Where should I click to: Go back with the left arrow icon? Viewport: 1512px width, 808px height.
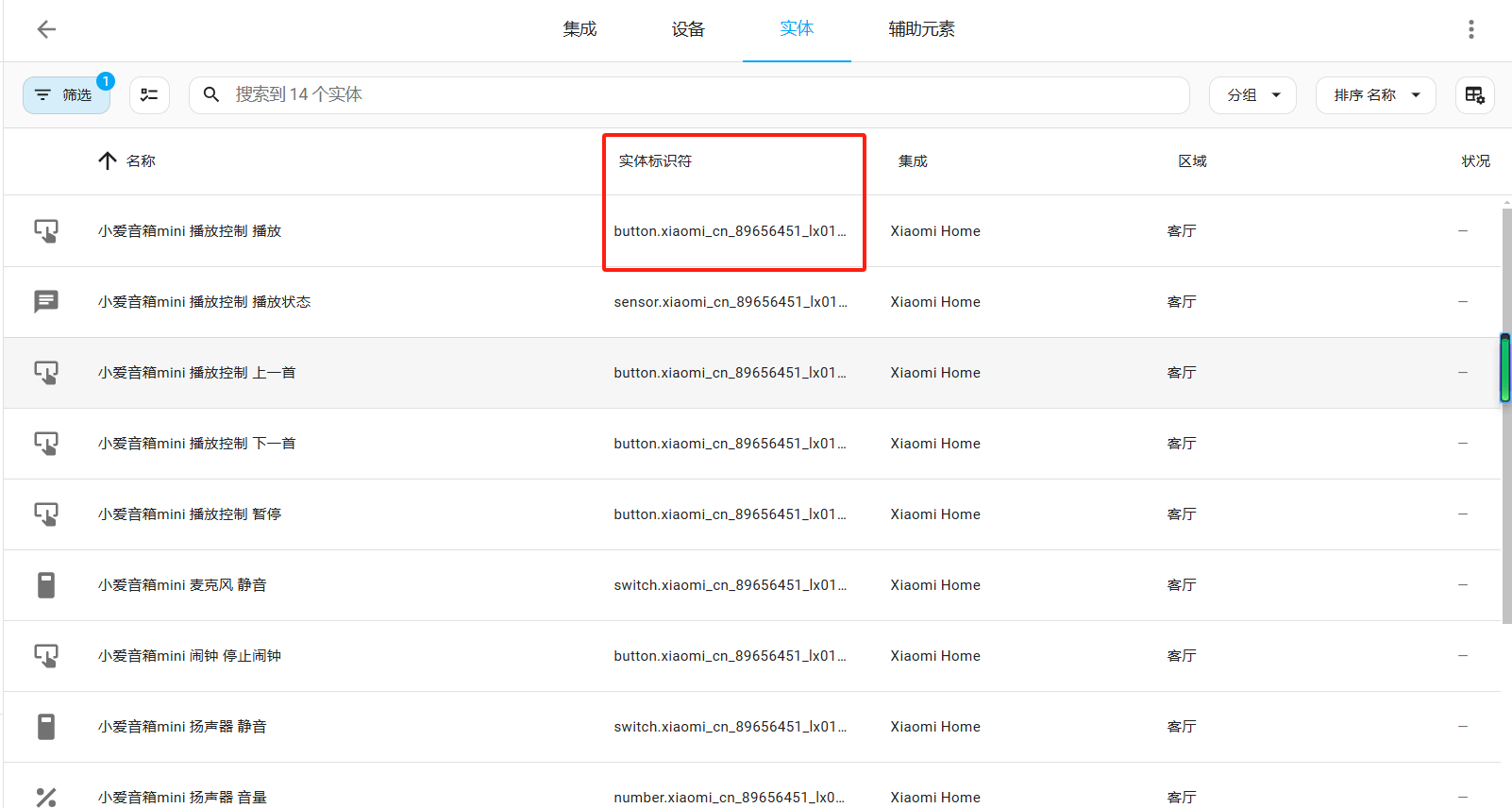pyautogui.click(x=46, y=29)
